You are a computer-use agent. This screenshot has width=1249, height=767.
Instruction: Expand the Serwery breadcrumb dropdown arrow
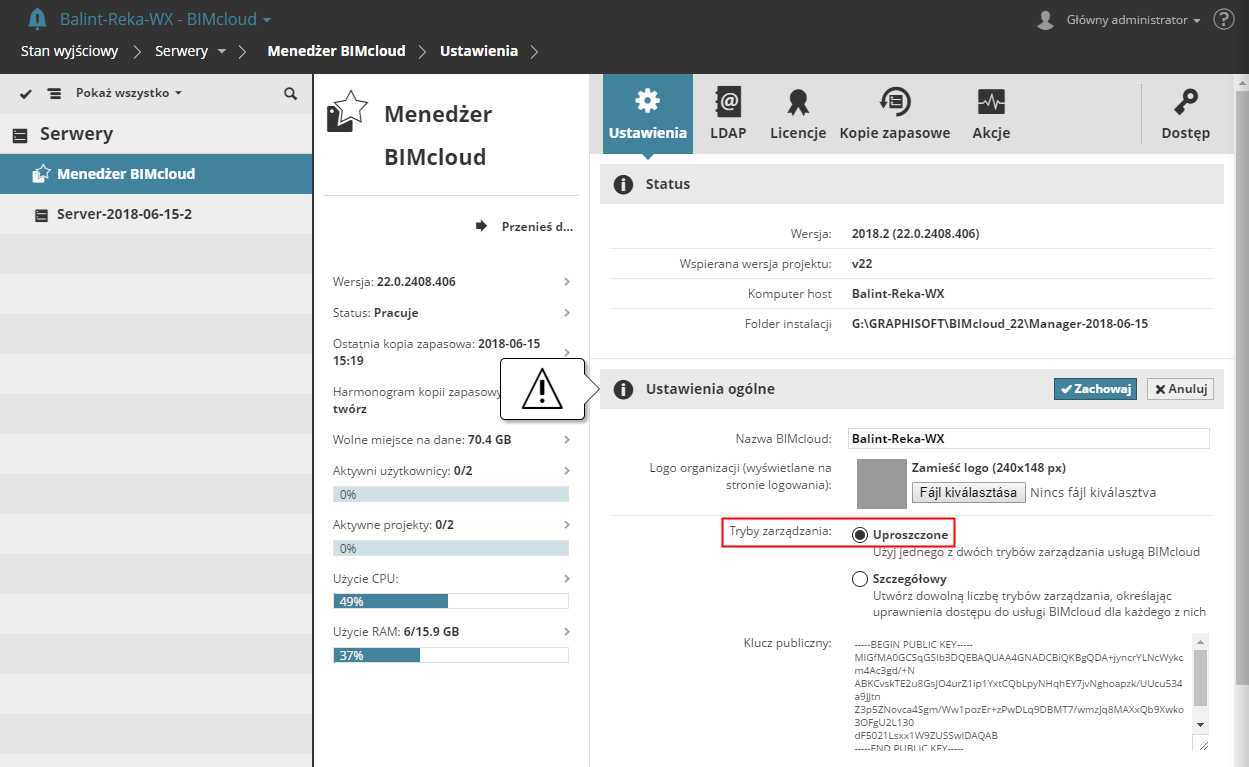click(222, 51)
